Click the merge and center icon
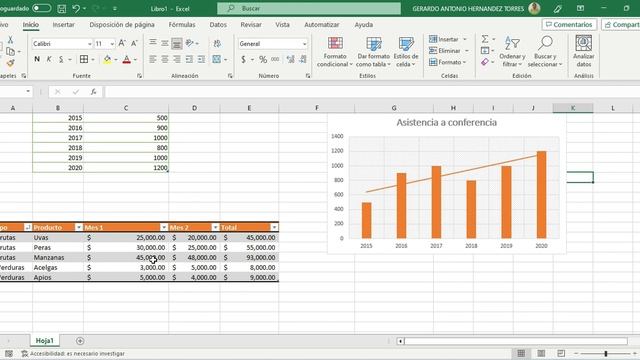This screenshot has width=640, height=360. point(216,60)
